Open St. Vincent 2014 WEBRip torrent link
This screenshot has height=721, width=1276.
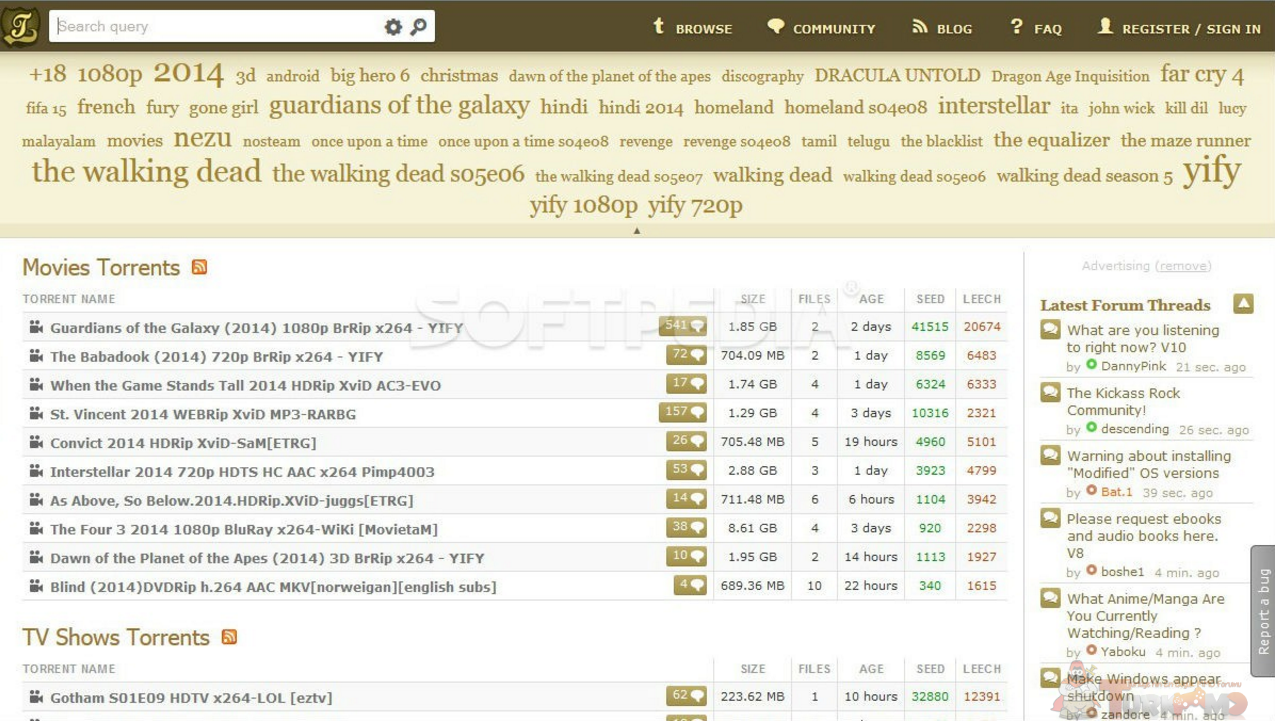click(203, 414)
